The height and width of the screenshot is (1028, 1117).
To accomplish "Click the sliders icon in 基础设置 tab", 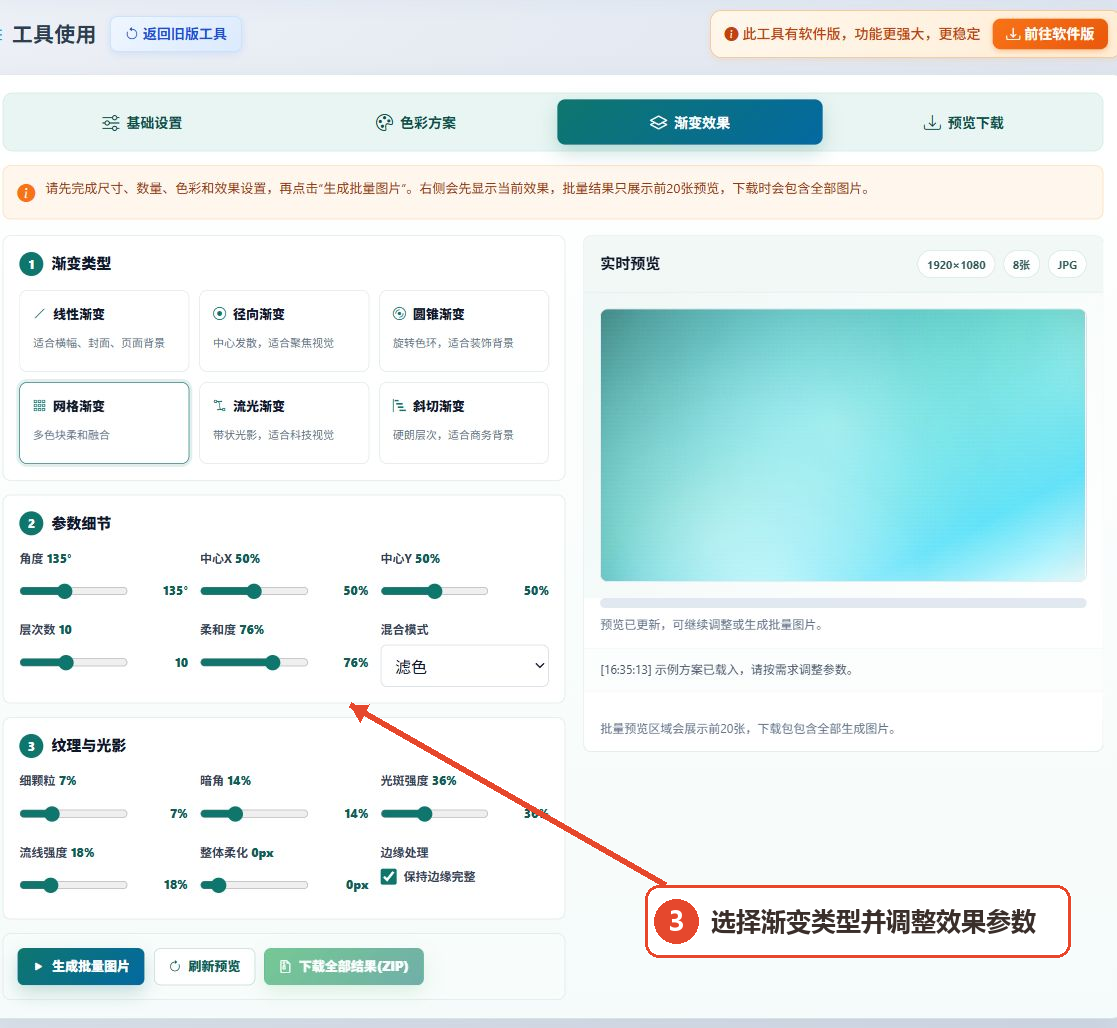I will click(110, 123).
